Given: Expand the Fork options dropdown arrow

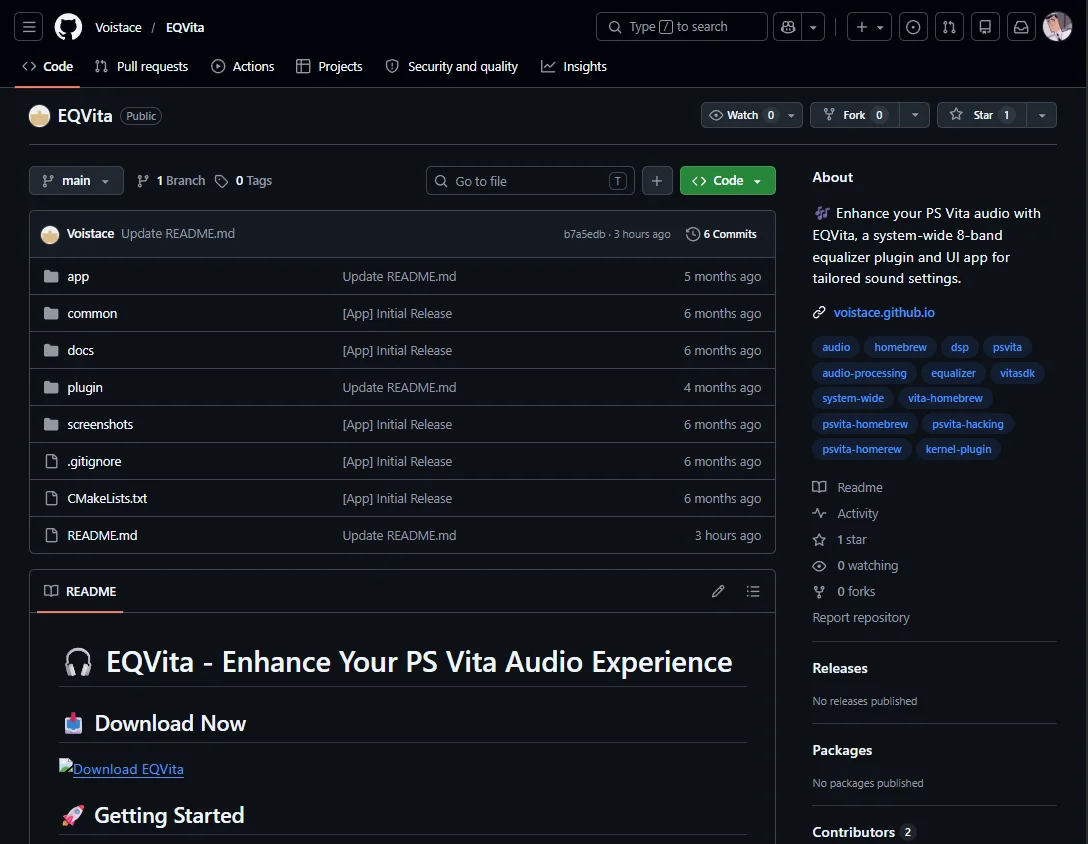Looking at the screenshot, I should coord(915,115).
